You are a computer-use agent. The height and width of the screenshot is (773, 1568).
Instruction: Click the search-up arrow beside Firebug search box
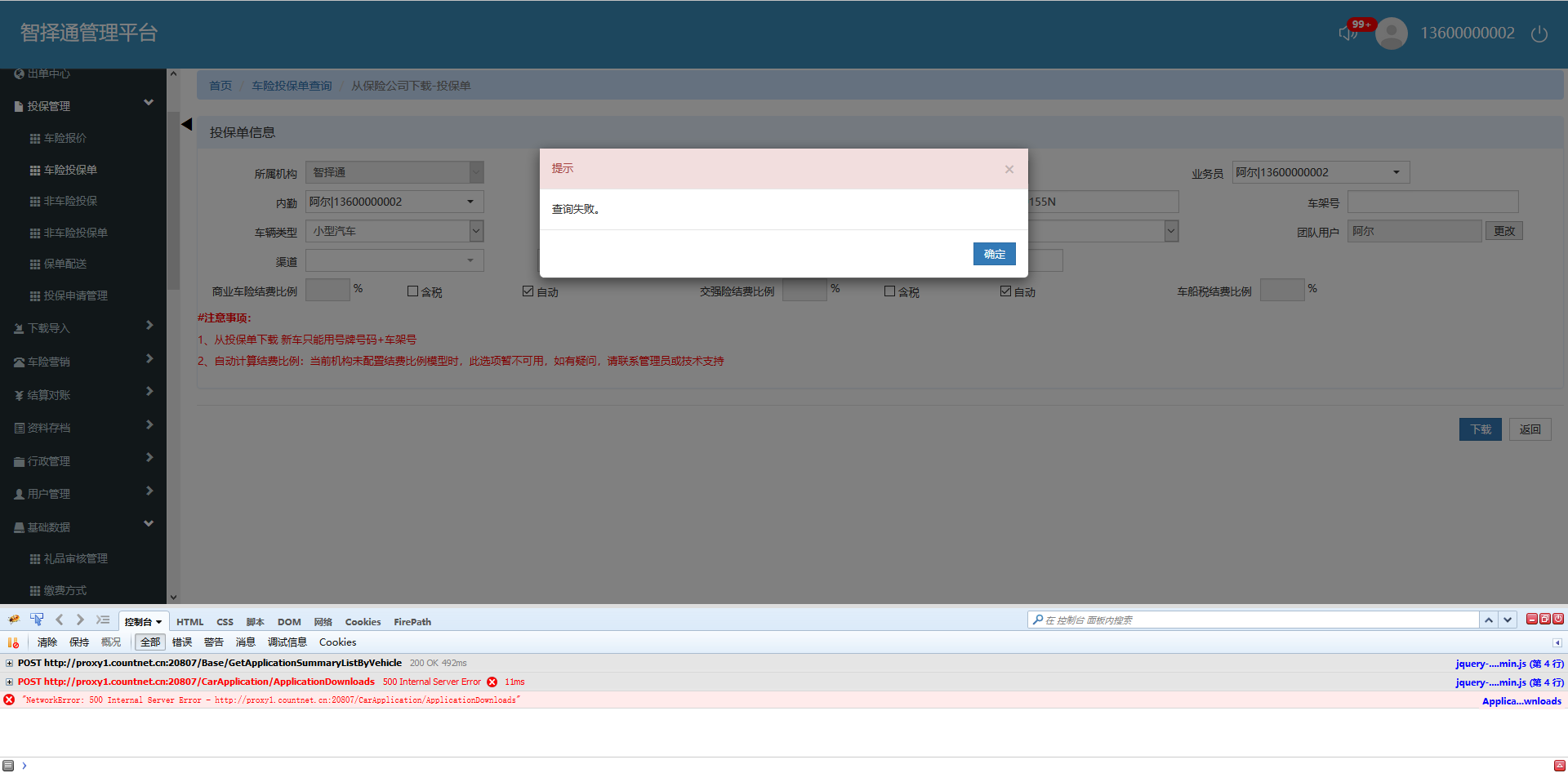coord(1489,620)
